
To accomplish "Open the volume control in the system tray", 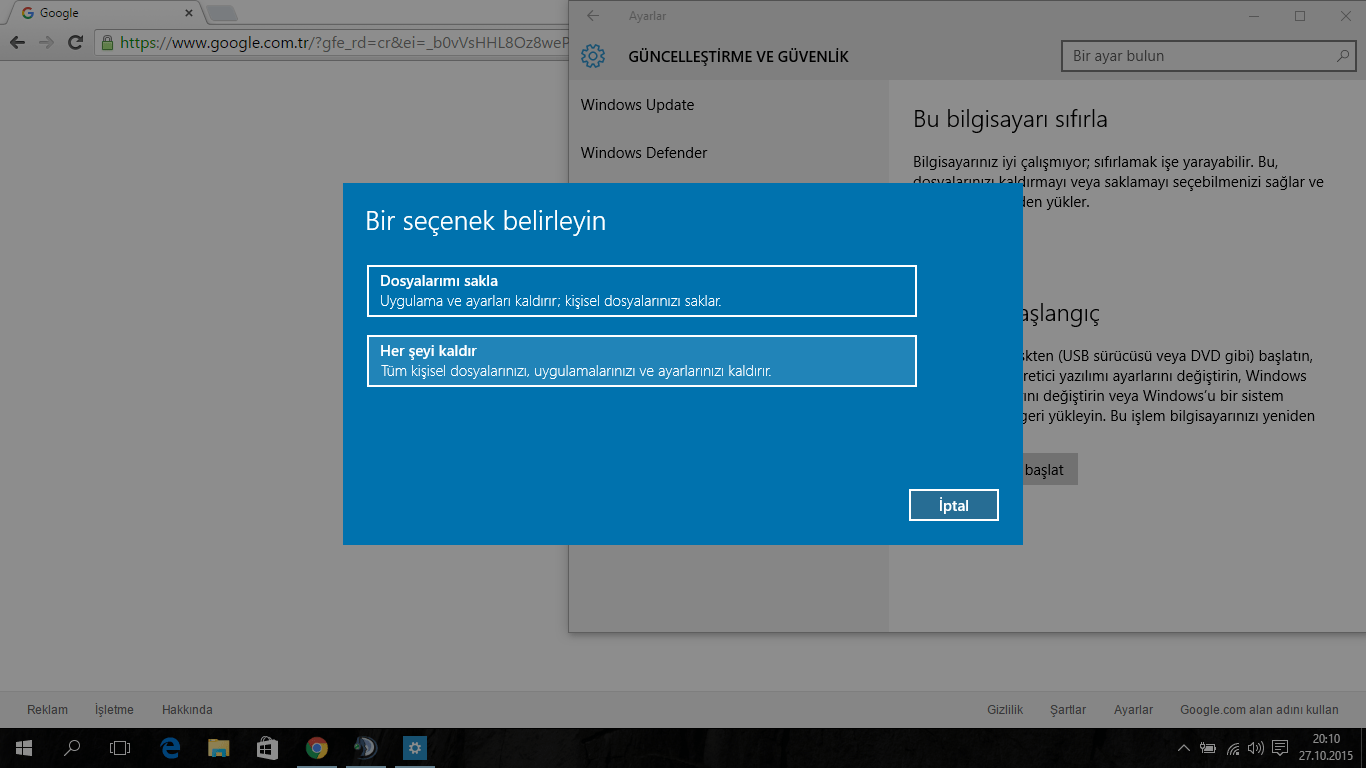I will (x=1255, y=748).
